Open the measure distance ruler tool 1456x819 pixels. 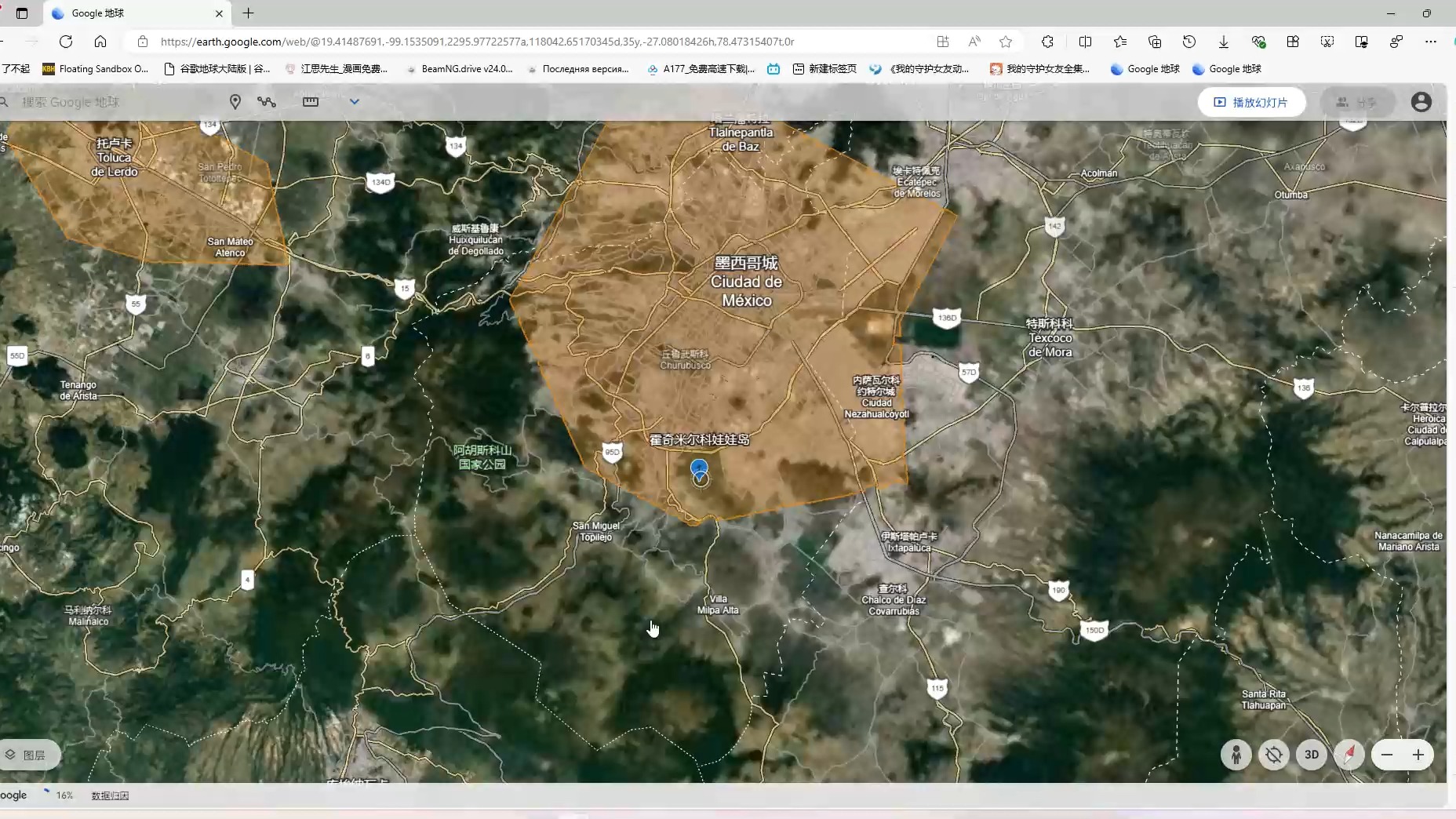[311, 102]
